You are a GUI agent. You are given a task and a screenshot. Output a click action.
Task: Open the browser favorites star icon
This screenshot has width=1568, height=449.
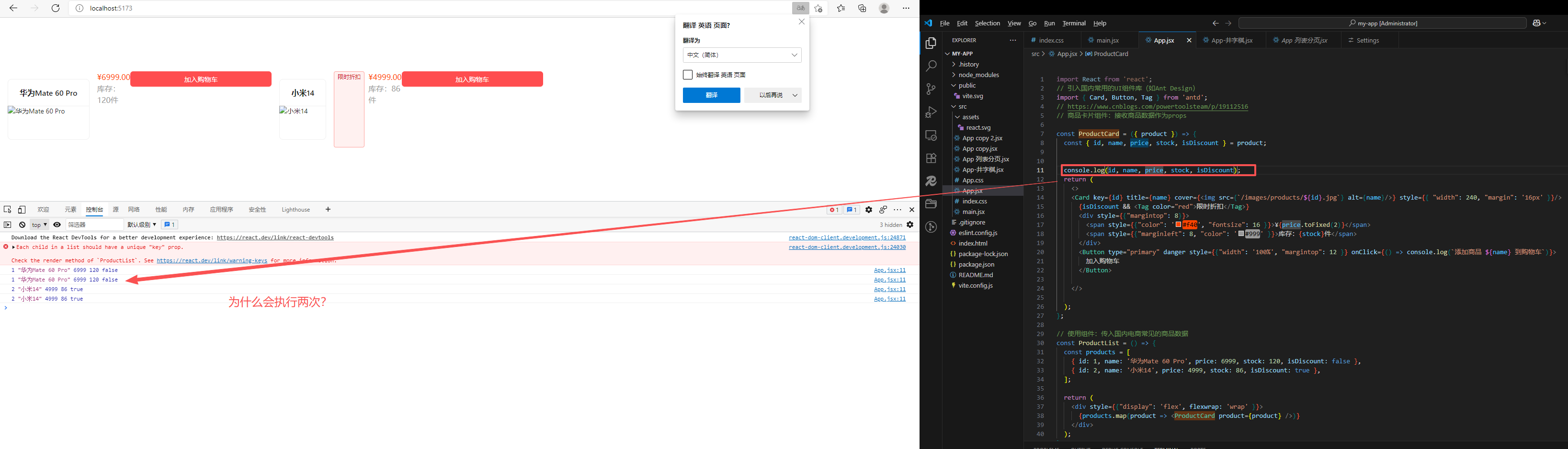point(841,8)
